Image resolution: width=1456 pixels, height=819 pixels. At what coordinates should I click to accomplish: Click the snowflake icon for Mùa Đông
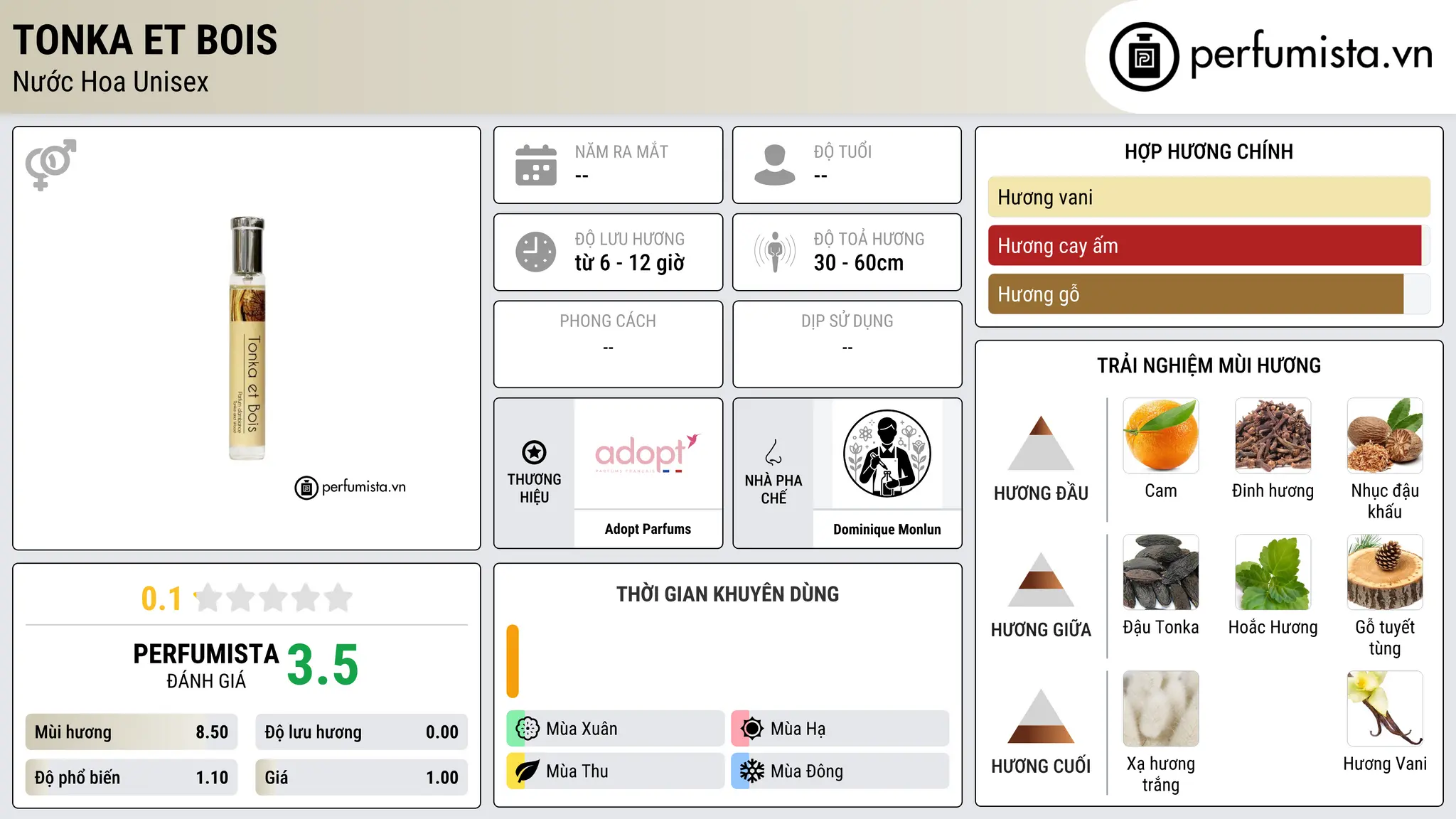pyautogui.click(x=752, y=771)
